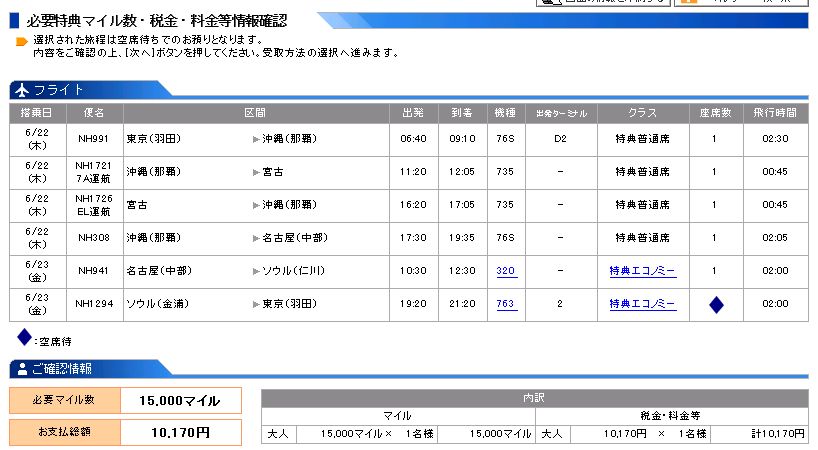Select flight number NH1294
This screenshot has height=450, width=818.
point(94,303)
